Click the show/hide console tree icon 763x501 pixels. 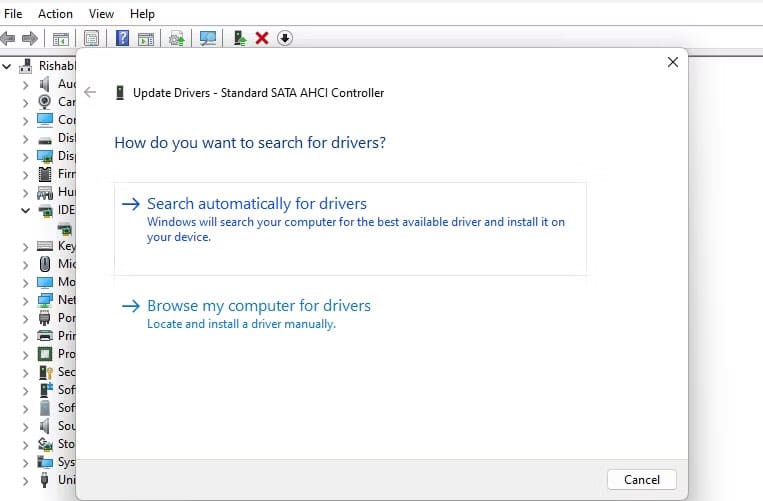coord(61,39)
